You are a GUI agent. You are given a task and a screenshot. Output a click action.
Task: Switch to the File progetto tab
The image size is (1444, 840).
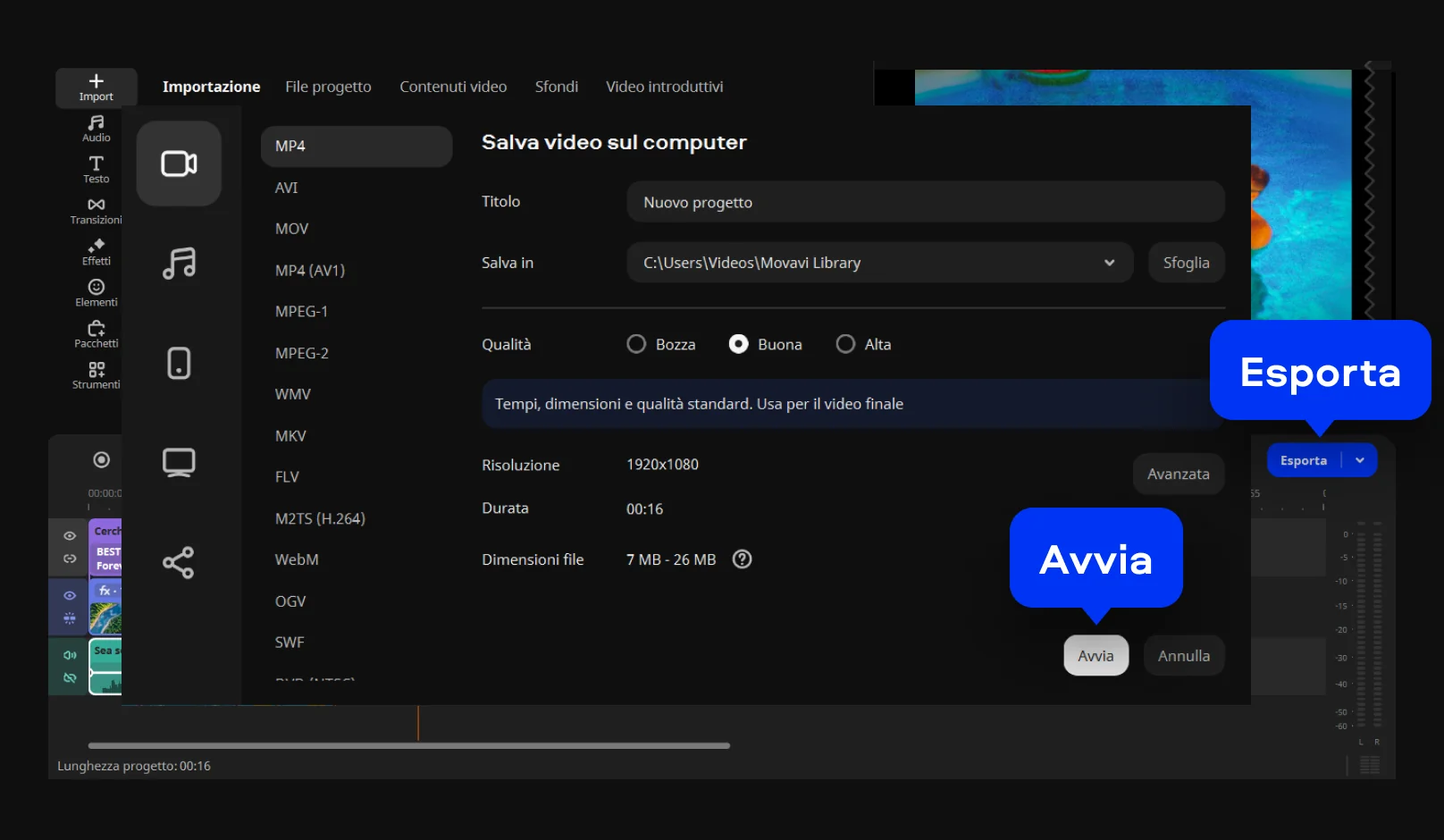(x=328, y=87)
